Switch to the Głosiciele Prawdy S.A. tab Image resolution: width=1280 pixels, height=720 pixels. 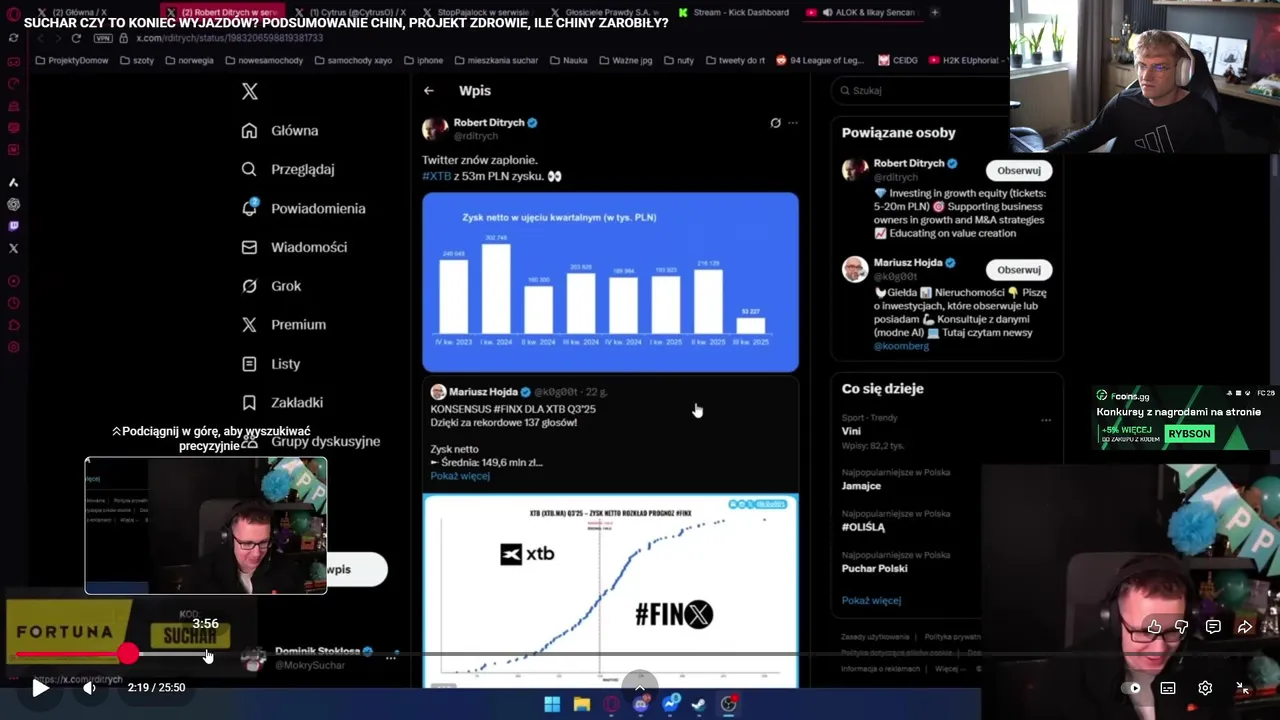(x=607, y=13)
